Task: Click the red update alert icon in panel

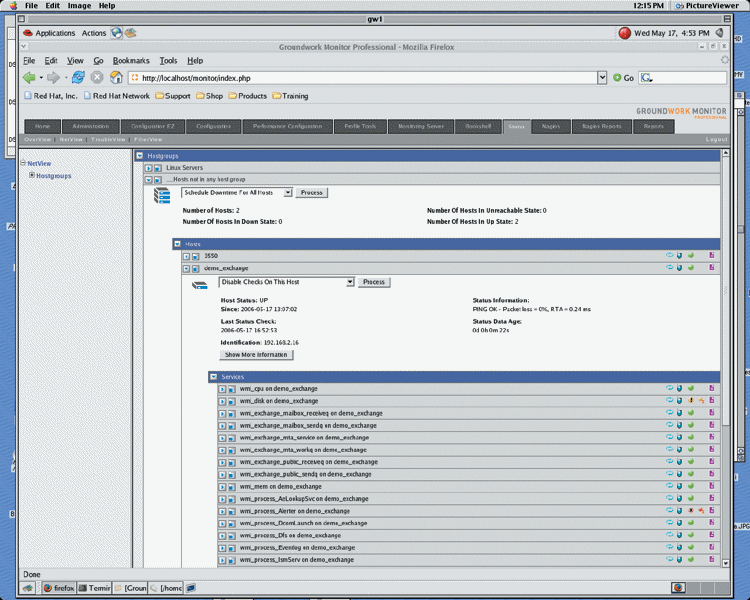Action: [x=624, y=33]
